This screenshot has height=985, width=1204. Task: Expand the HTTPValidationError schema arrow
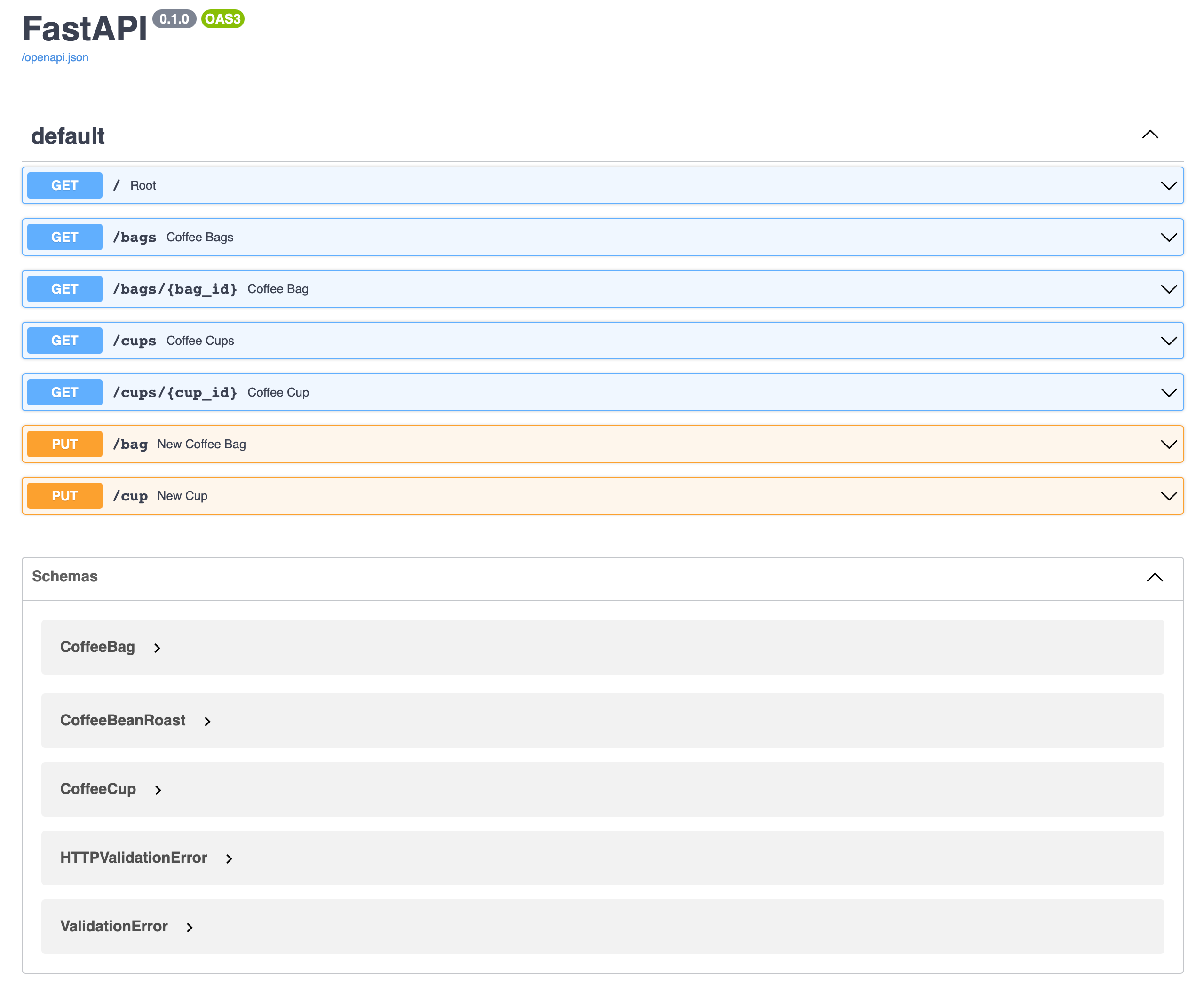coord(229,858)
